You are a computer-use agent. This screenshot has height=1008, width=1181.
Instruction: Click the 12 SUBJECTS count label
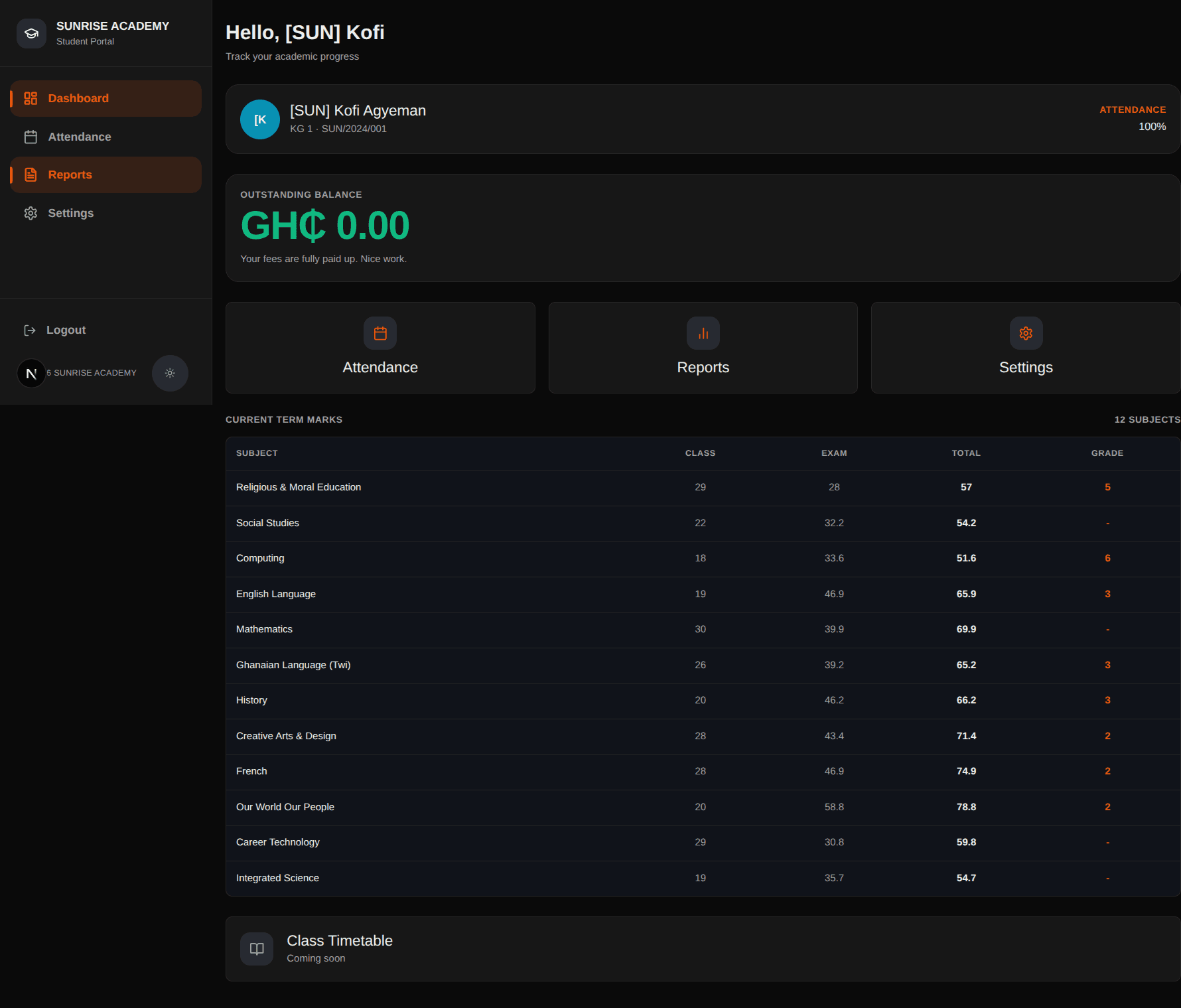1147,419
